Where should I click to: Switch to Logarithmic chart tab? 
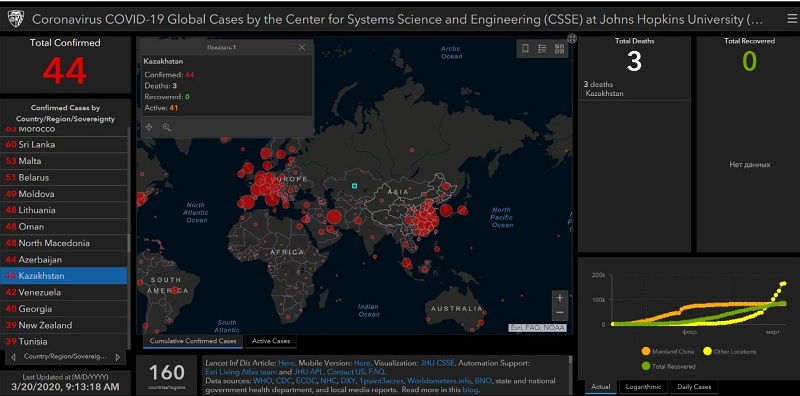tap(643, 387)
